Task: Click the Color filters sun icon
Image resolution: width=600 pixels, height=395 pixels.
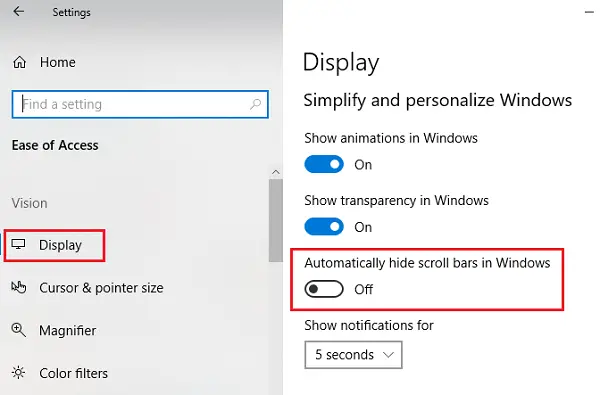Action: [18, 373]
